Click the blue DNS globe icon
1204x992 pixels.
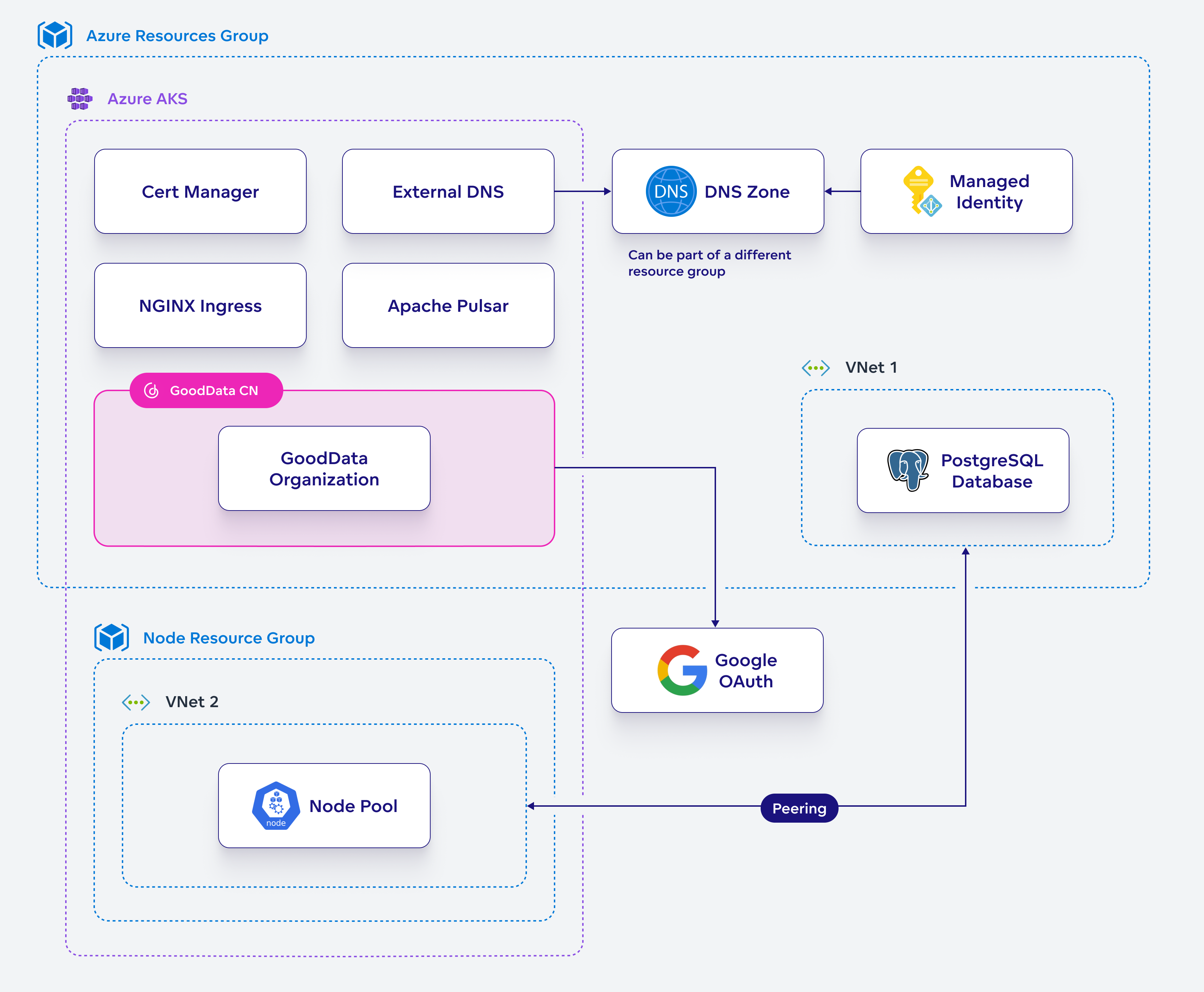click(x=671, y=191)
